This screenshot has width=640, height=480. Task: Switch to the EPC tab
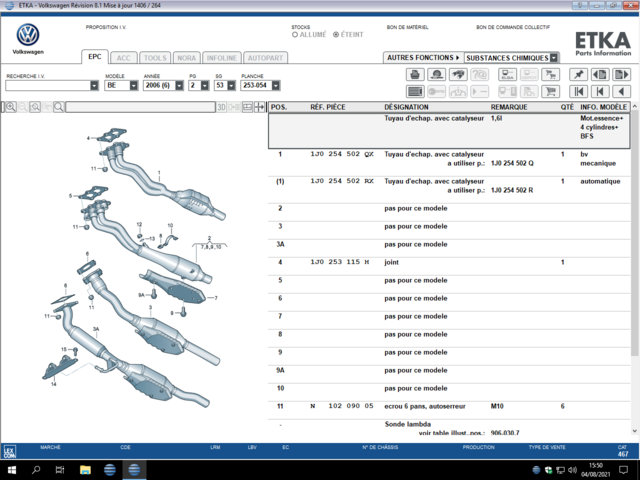95,57
